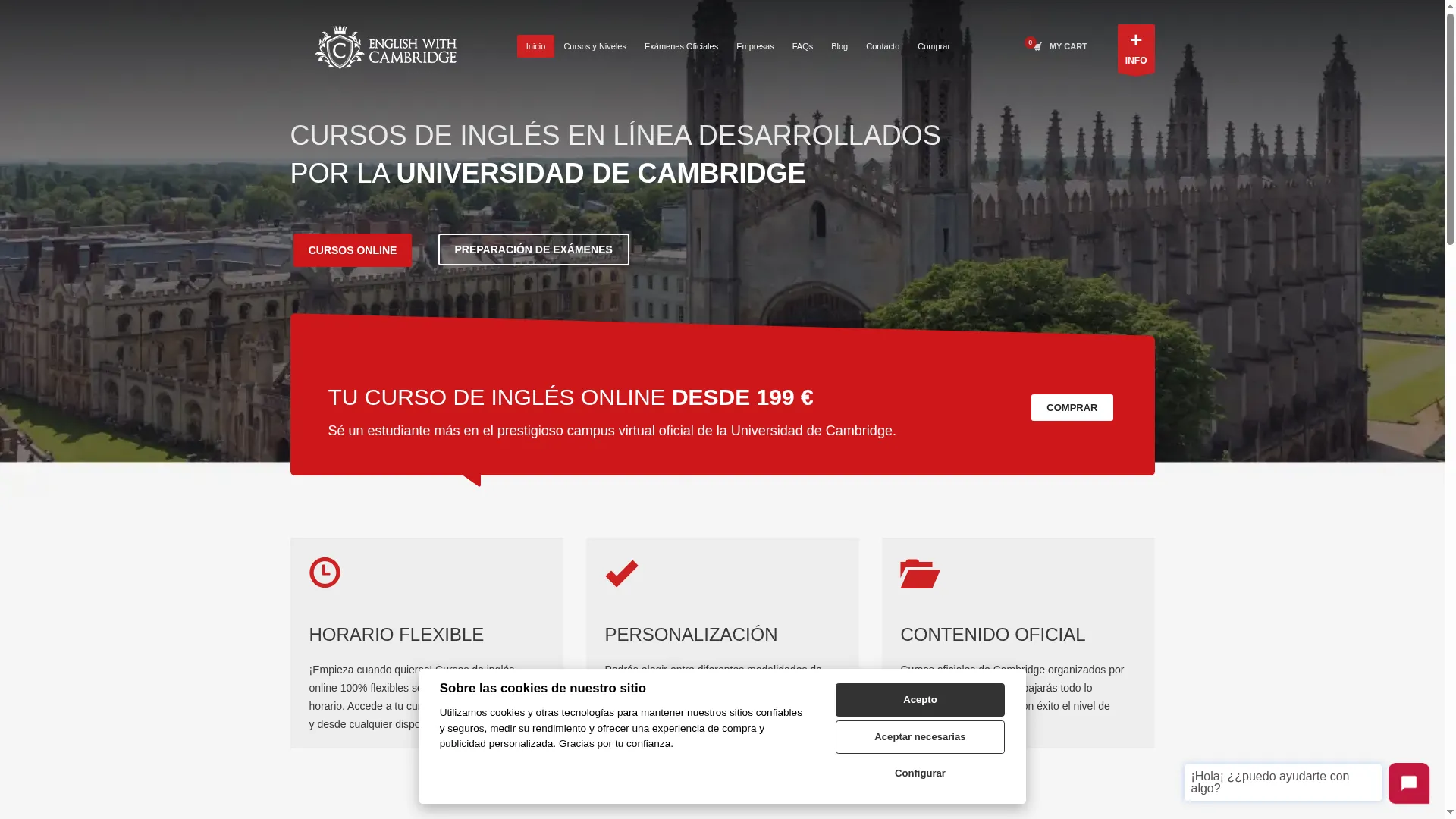Click the chat greeting message bubble
The image size is (1456, 819).
click(x=1283, y=783)
